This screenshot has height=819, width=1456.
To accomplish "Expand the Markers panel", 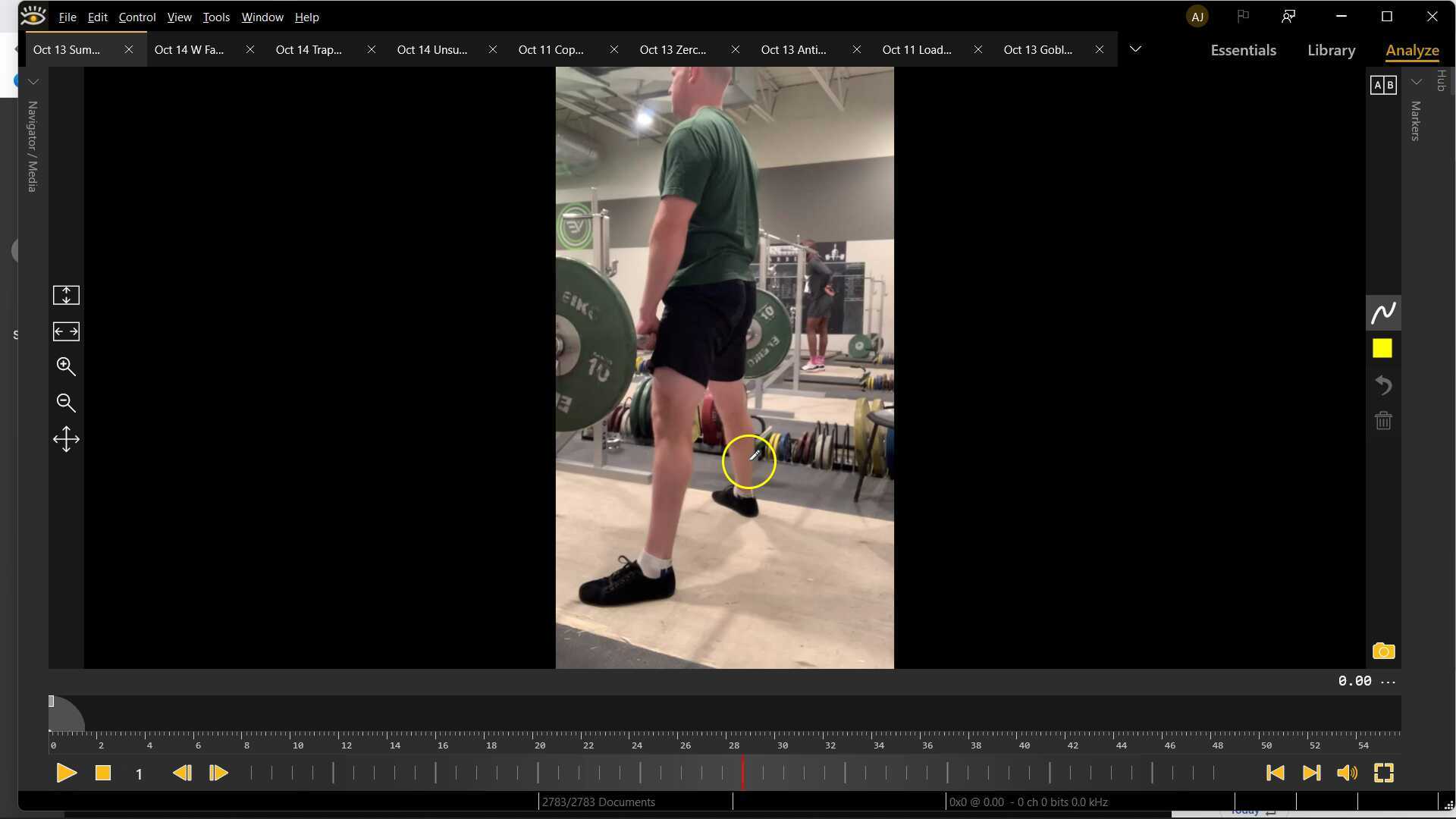I will coord(1417,82).
